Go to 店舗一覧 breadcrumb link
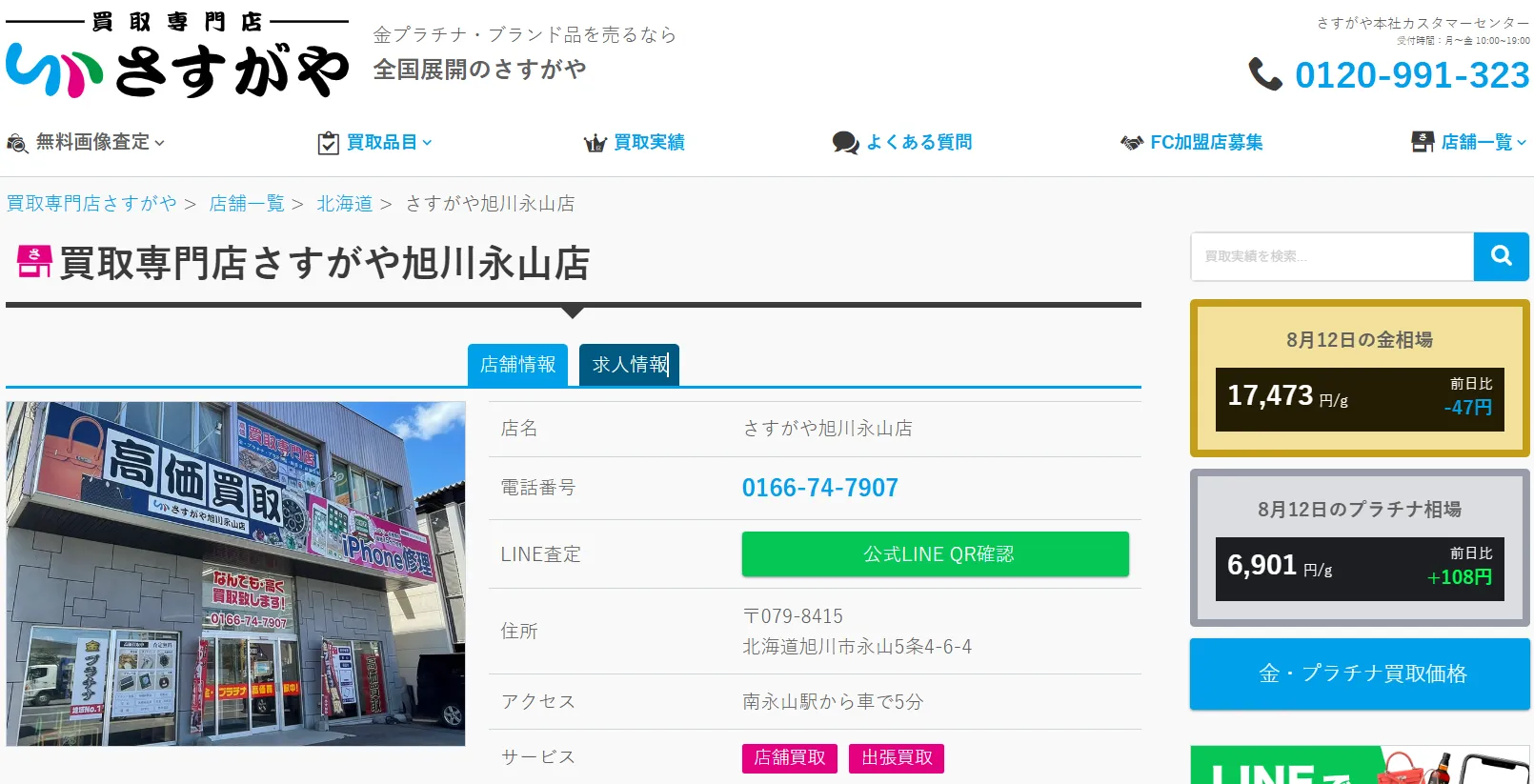 click(x=247, y=203)
